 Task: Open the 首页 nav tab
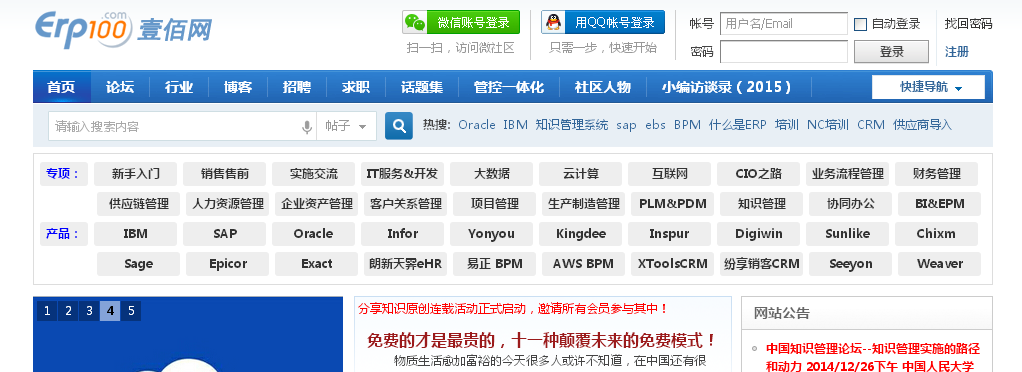pyautogui.click(x=61, y=87)
